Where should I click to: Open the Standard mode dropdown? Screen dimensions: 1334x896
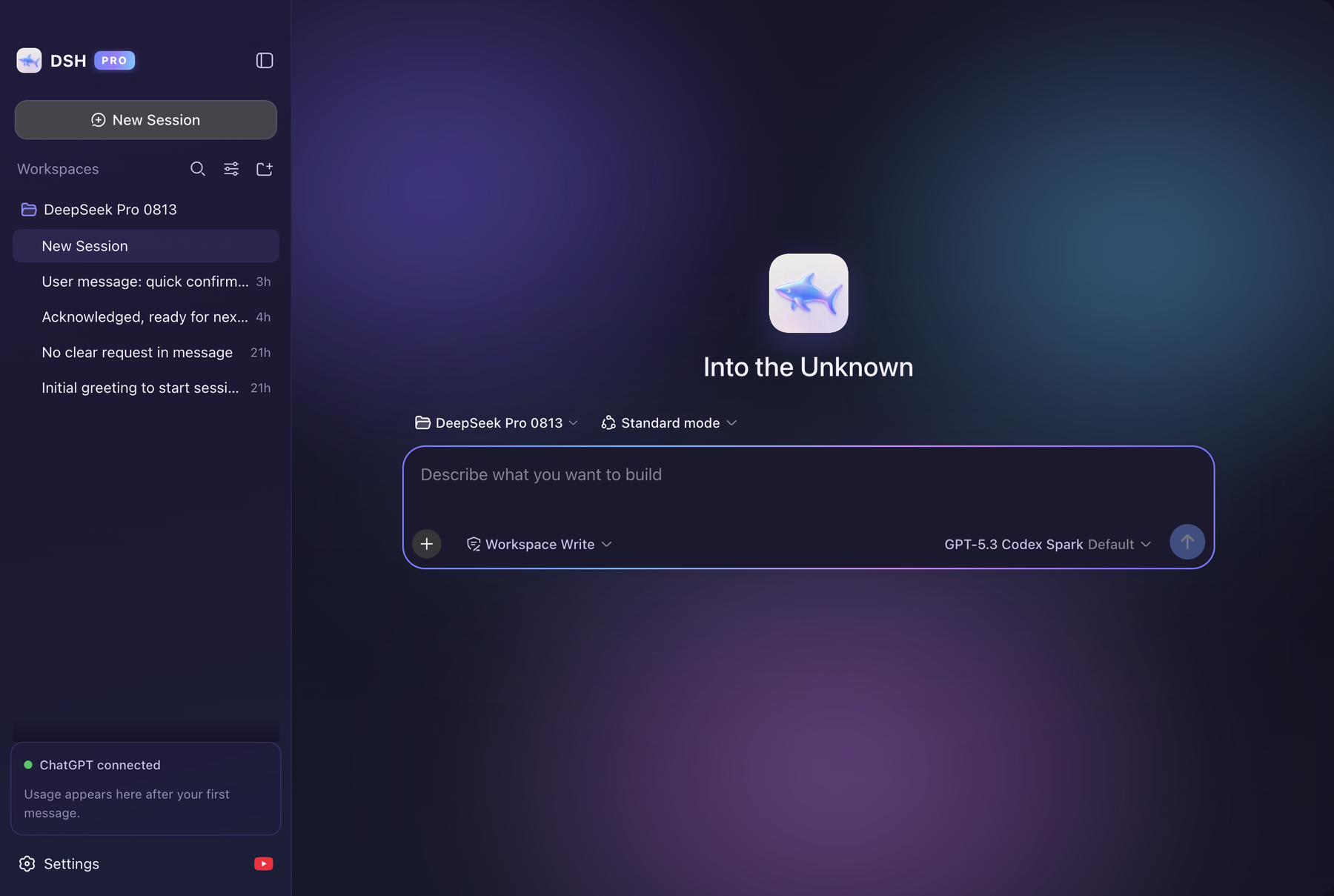pos(669,423)
